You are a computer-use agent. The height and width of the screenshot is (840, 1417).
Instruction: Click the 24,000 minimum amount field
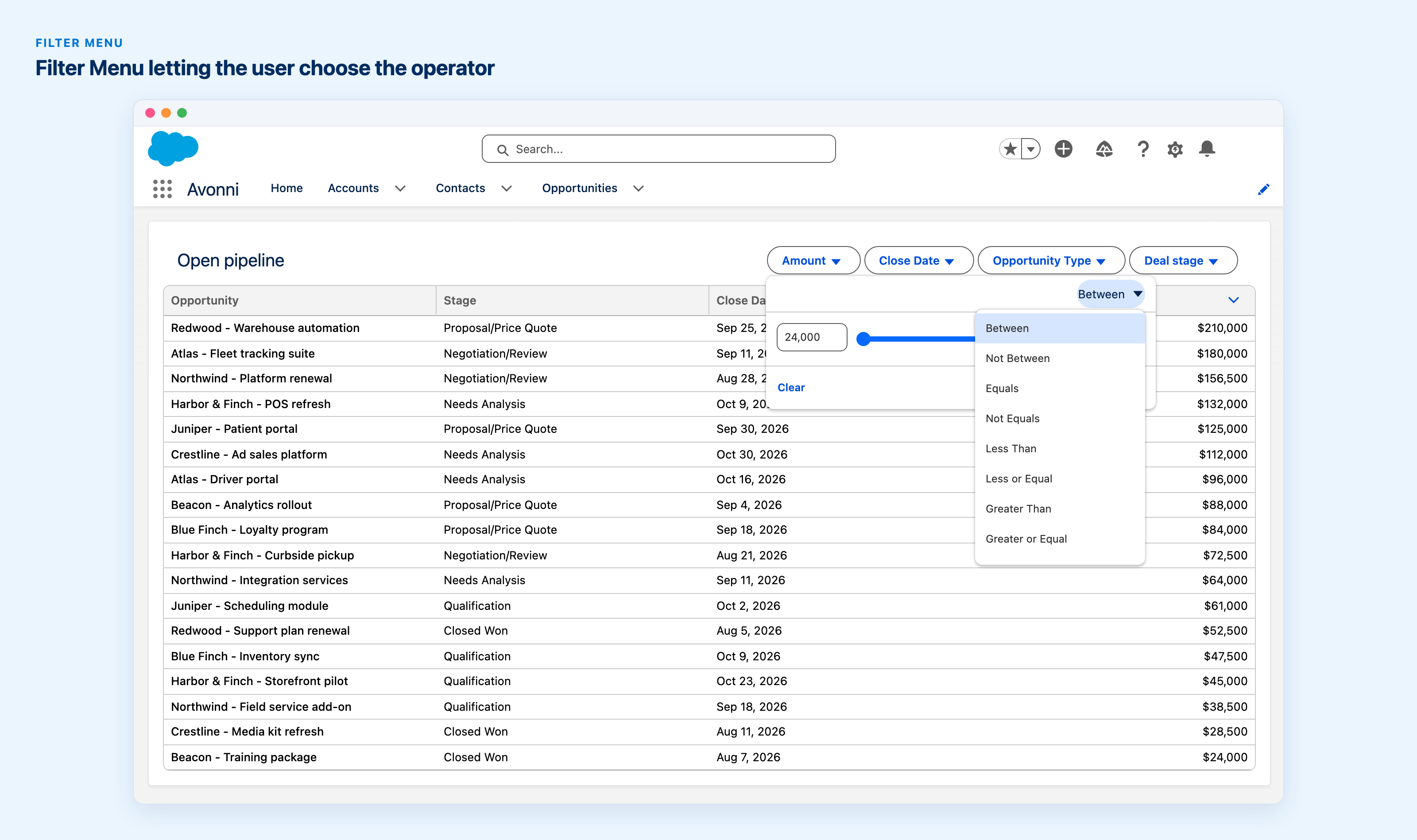[812, 337]
